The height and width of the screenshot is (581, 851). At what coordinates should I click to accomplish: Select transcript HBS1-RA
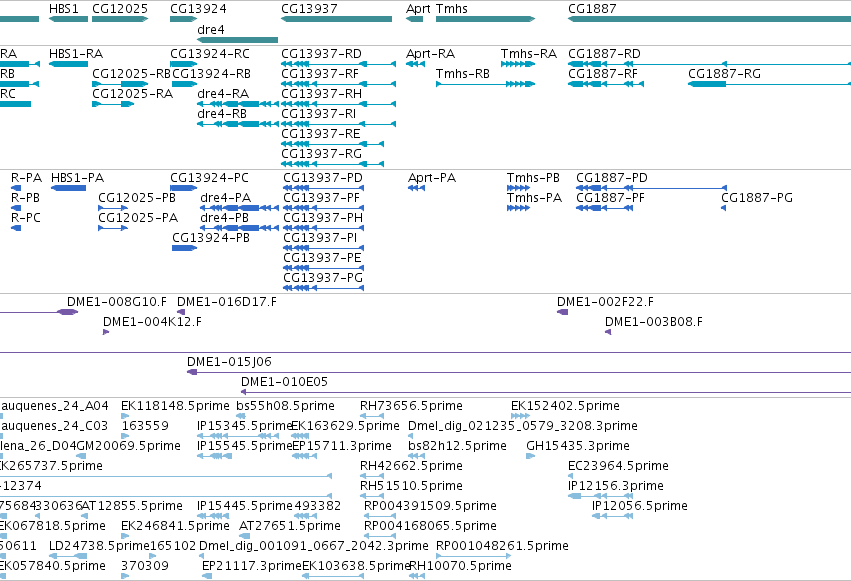click(x=68, y=64)
